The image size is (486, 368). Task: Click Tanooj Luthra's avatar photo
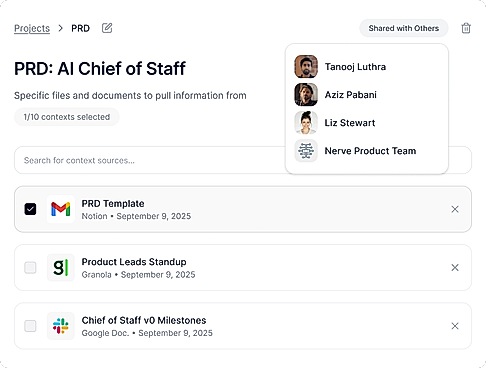click(306, 67)
